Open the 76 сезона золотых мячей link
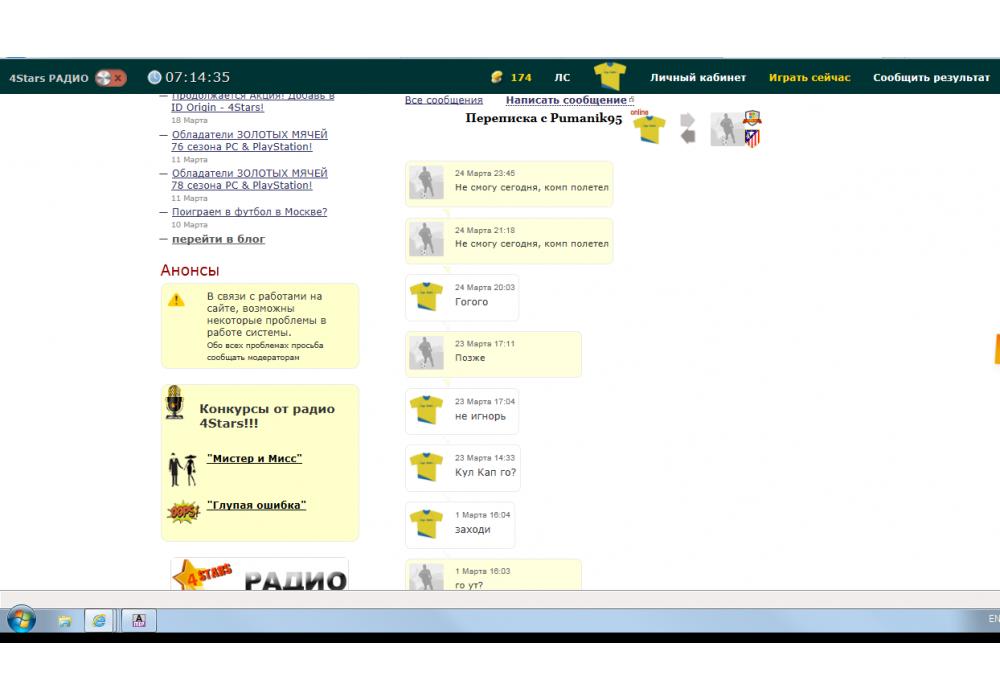 coord(249,140)
